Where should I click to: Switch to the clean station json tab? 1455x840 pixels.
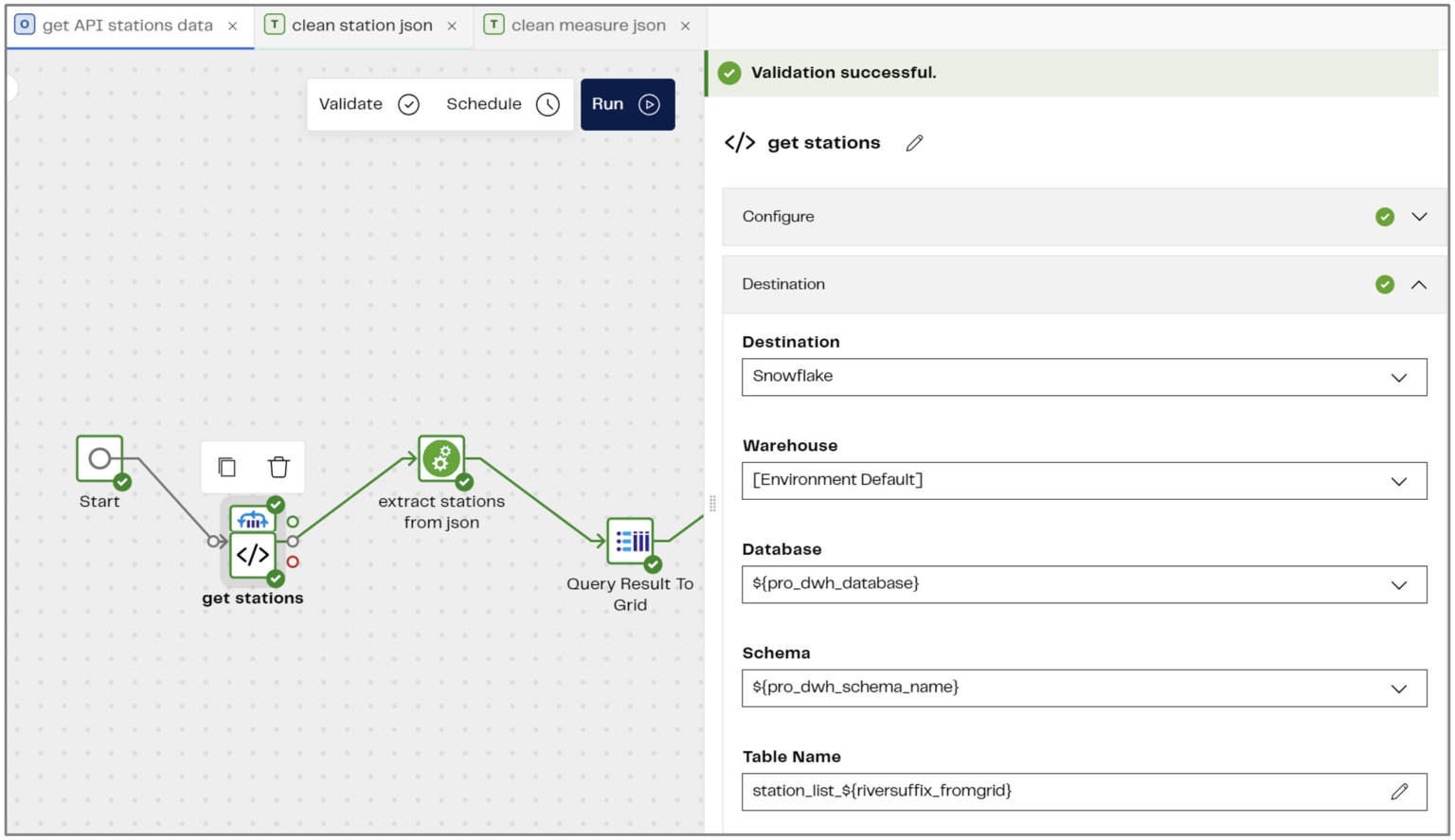364,25
